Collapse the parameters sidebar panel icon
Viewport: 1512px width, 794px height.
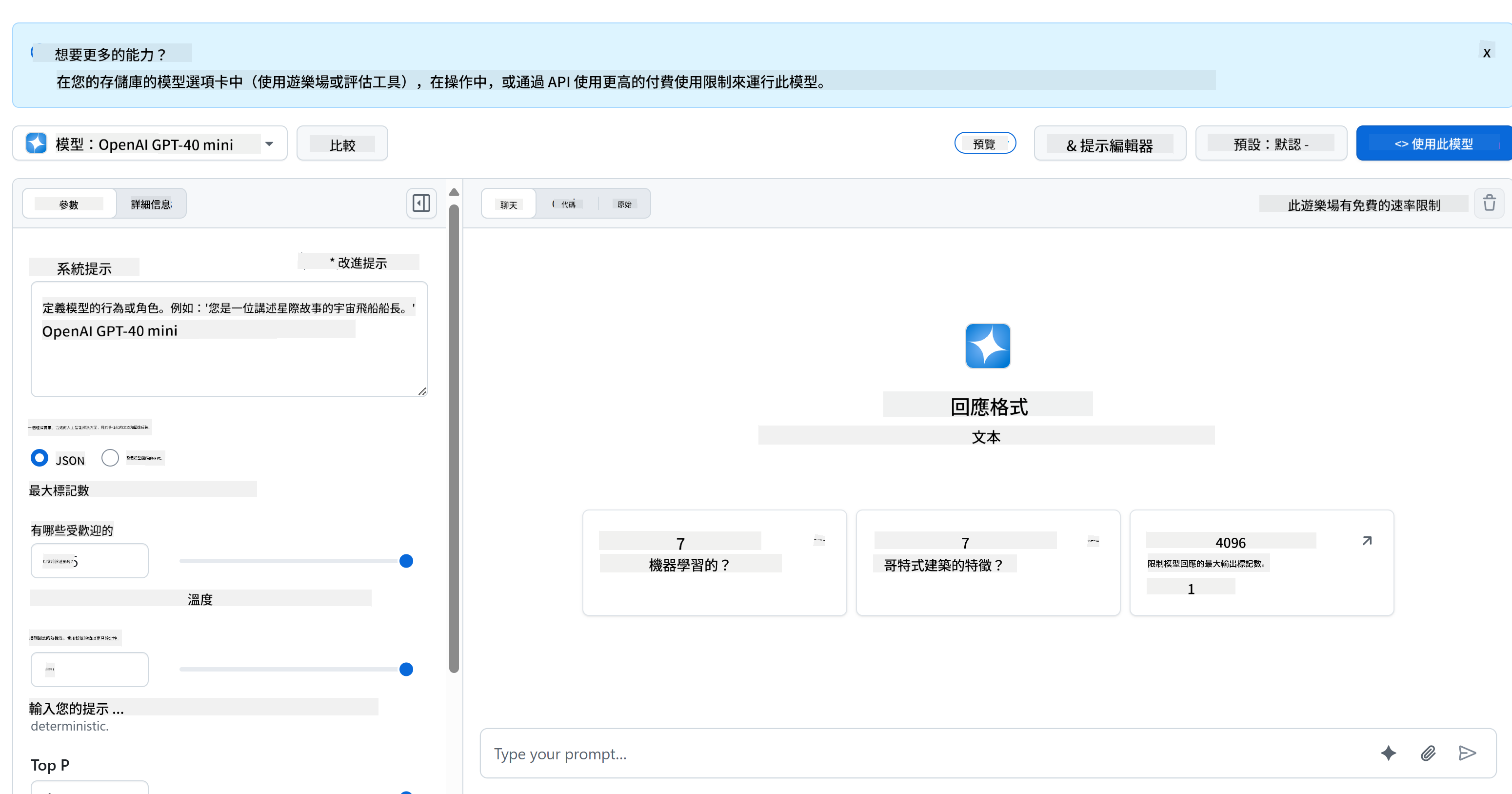[421, 203]
